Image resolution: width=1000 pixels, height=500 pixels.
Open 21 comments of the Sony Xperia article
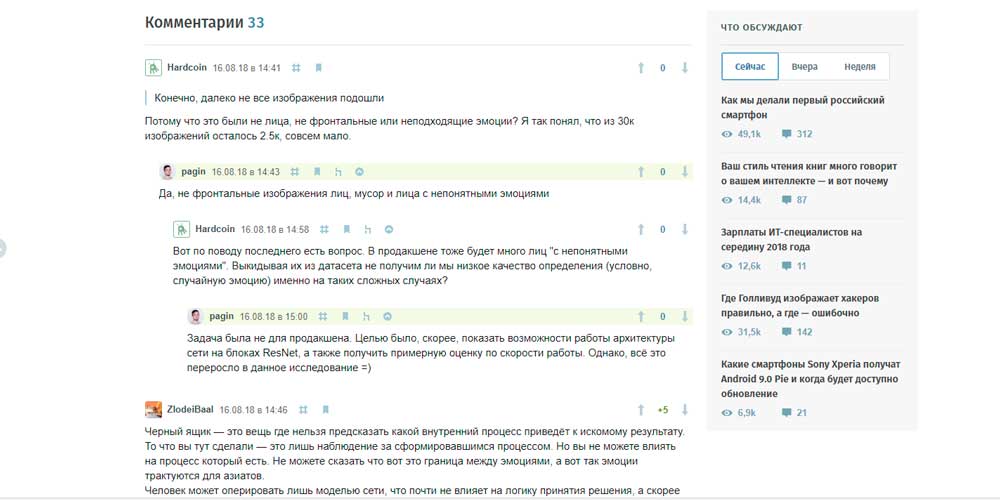point(794,413)
